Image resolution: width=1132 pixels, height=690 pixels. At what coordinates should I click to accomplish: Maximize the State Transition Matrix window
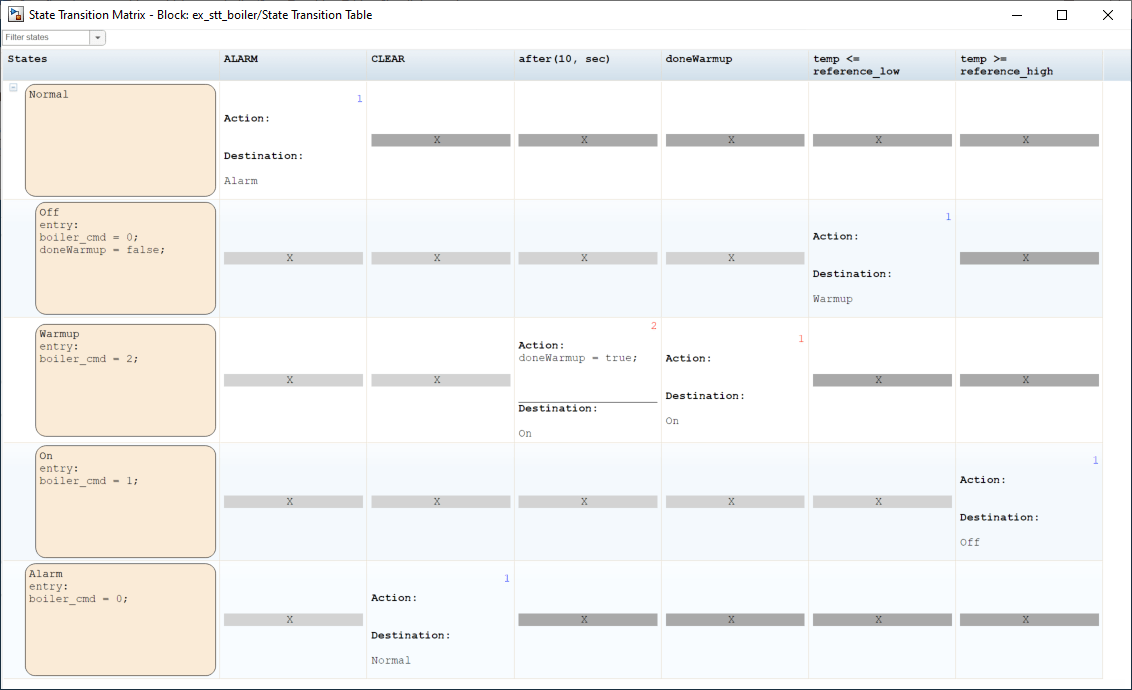pyautogui.click(x=1062, y=15)
